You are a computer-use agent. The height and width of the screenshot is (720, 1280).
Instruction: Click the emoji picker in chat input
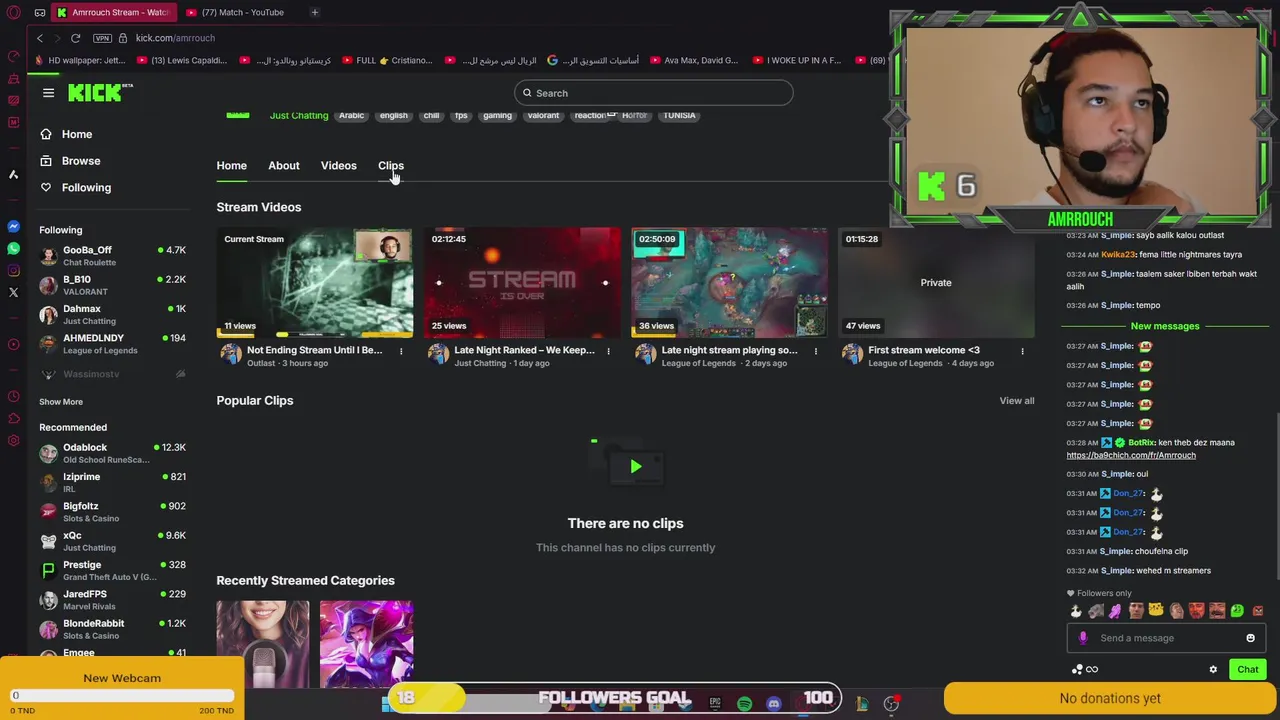[x=1250, y=638]
